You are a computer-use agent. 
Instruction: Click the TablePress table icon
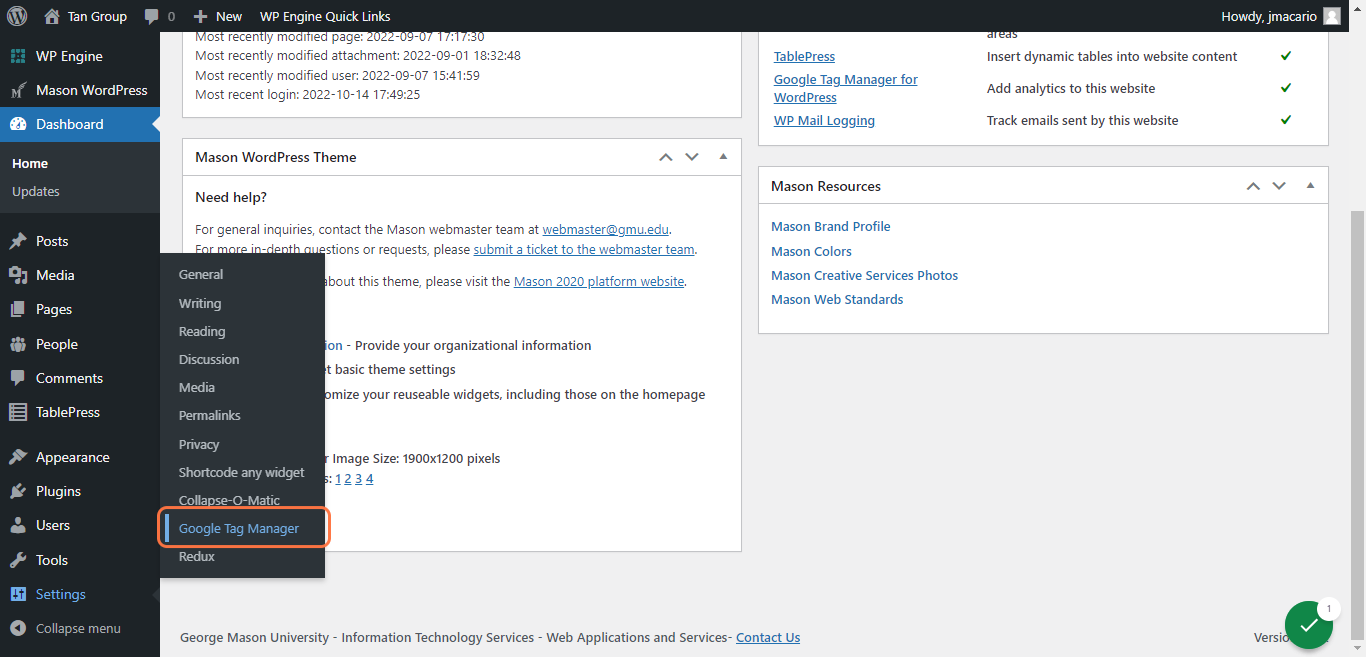(18, 412)
